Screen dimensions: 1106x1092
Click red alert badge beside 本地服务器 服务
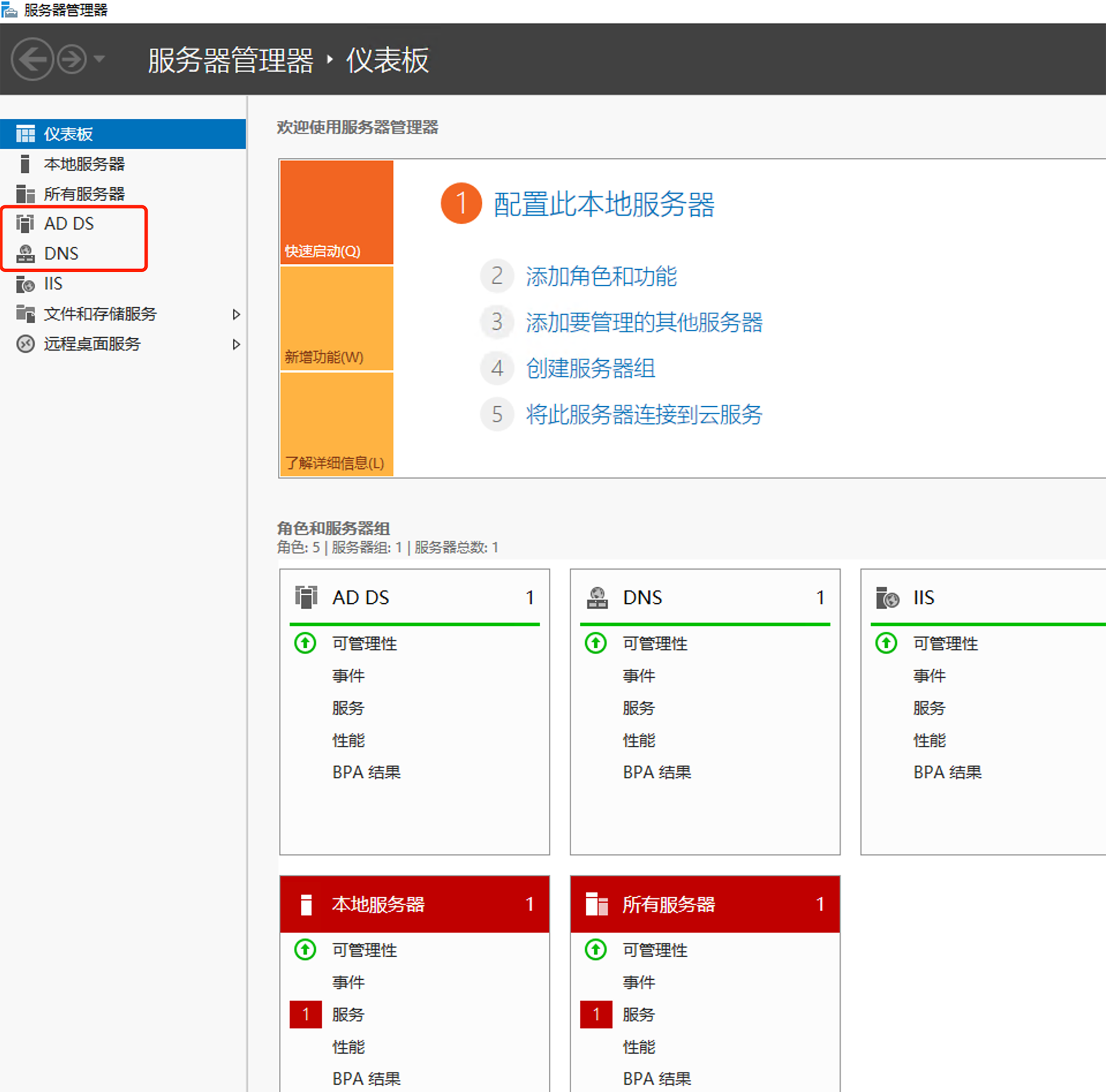(306, 1015)
